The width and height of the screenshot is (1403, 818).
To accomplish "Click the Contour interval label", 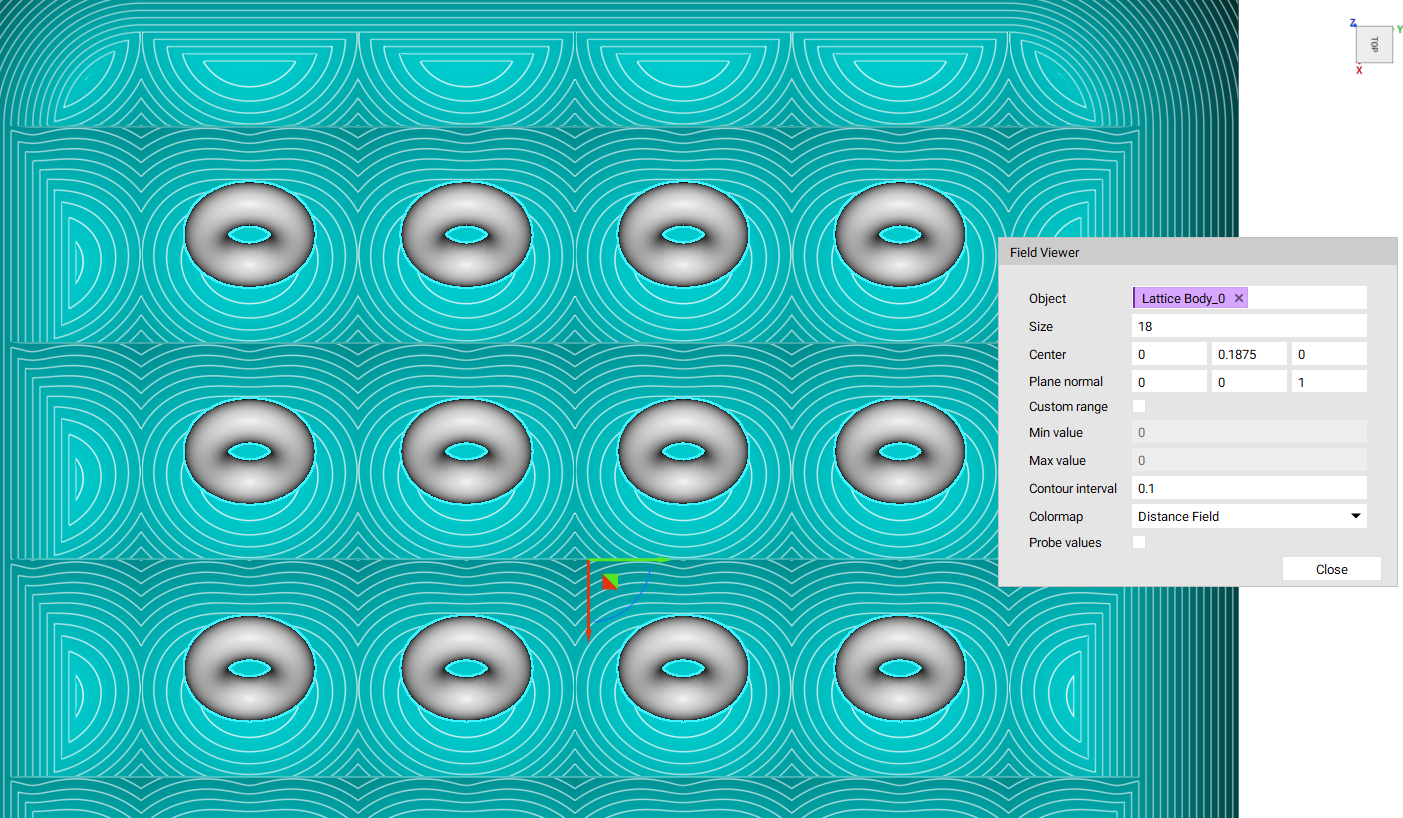I will [x=1072, y=488].
